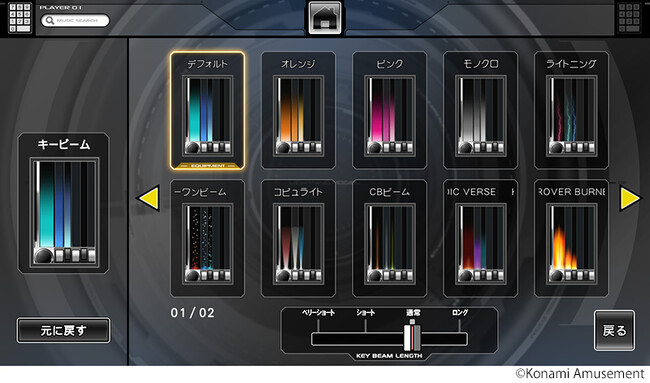Click the 元に戻す reset button
650x383 pixels.
pyautogui.click(x=63, y=330)
